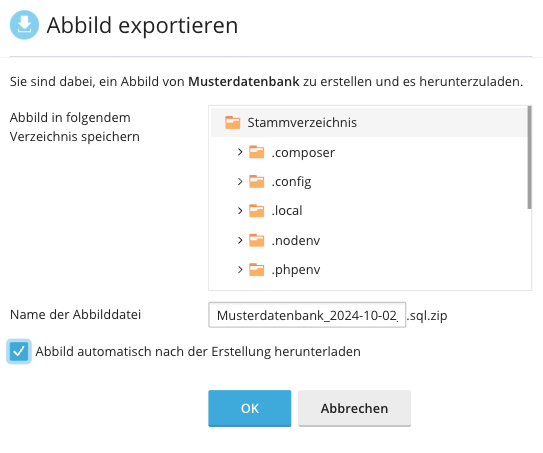Click the Abbilddatei file name input field
The width and height of the screenshot is (543, 453).
coord(307,315)
